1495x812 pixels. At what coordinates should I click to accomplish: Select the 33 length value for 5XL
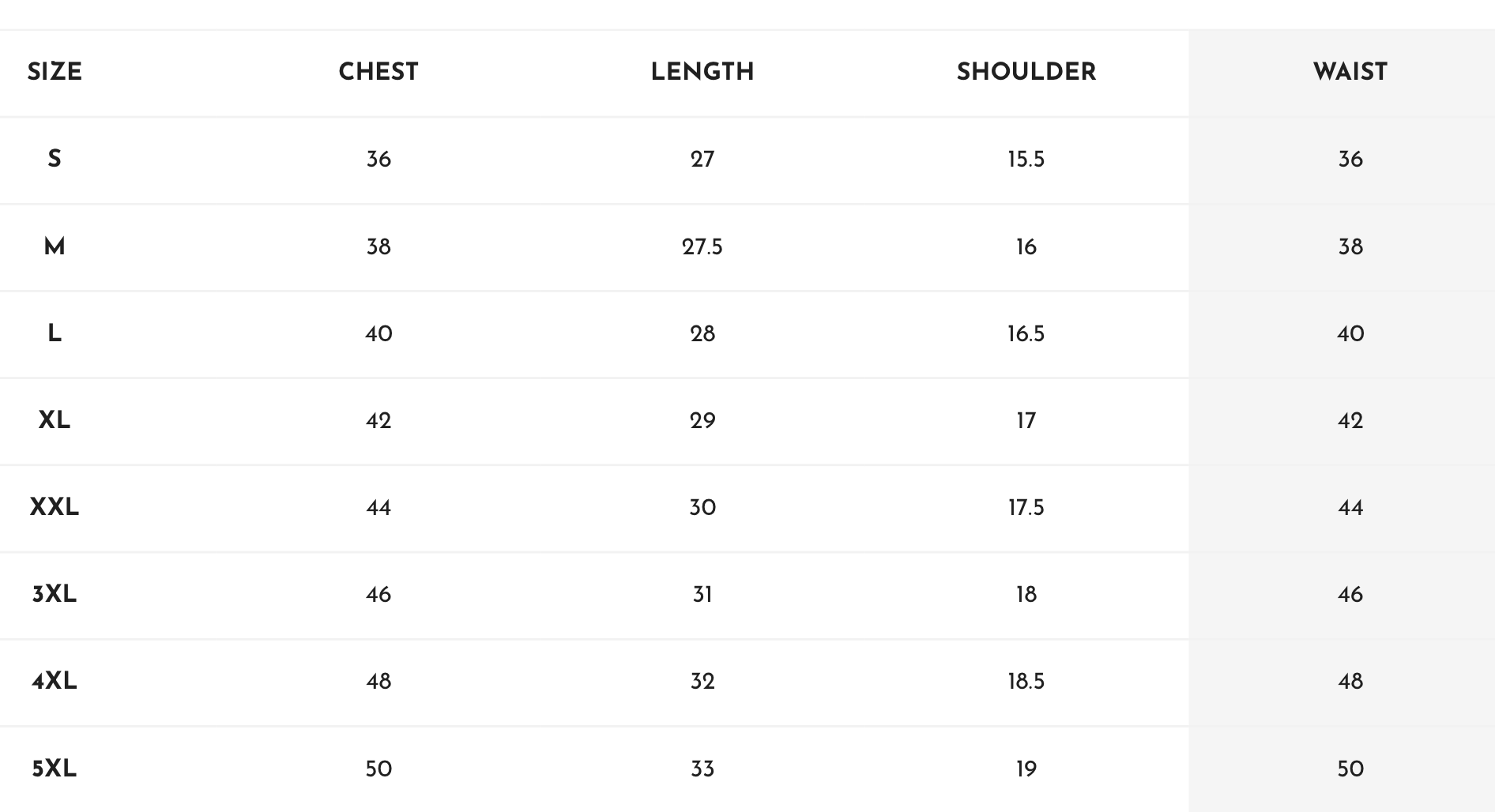[702, 769]
